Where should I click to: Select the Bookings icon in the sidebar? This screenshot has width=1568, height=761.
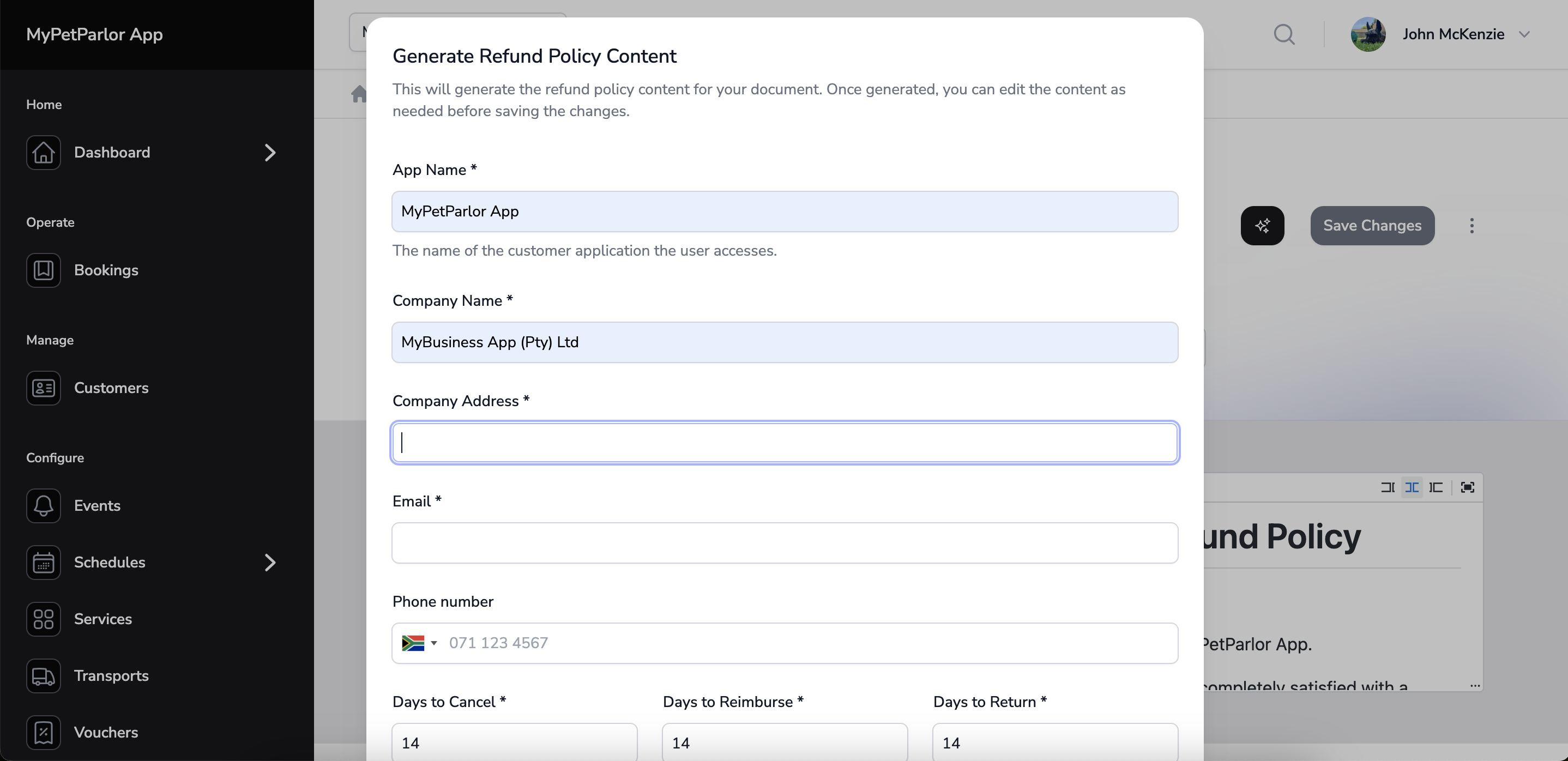coord(43,270)
